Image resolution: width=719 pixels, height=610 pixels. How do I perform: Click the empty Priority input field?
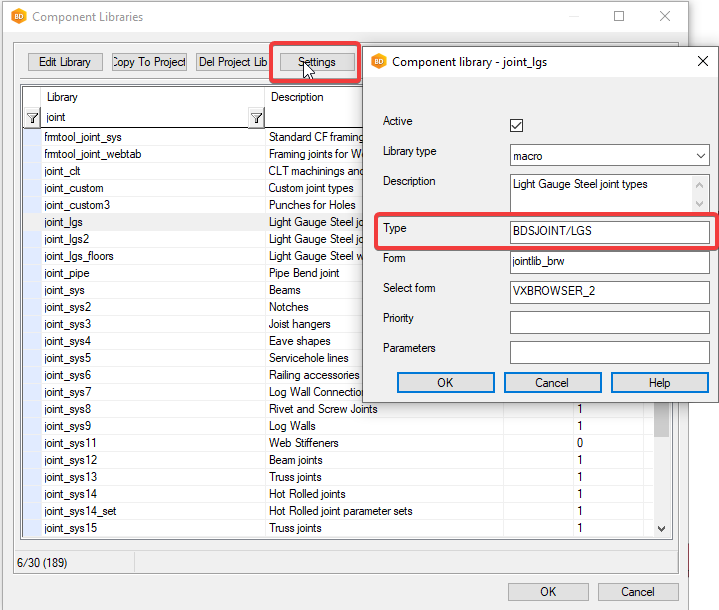[x=610, y=322]
